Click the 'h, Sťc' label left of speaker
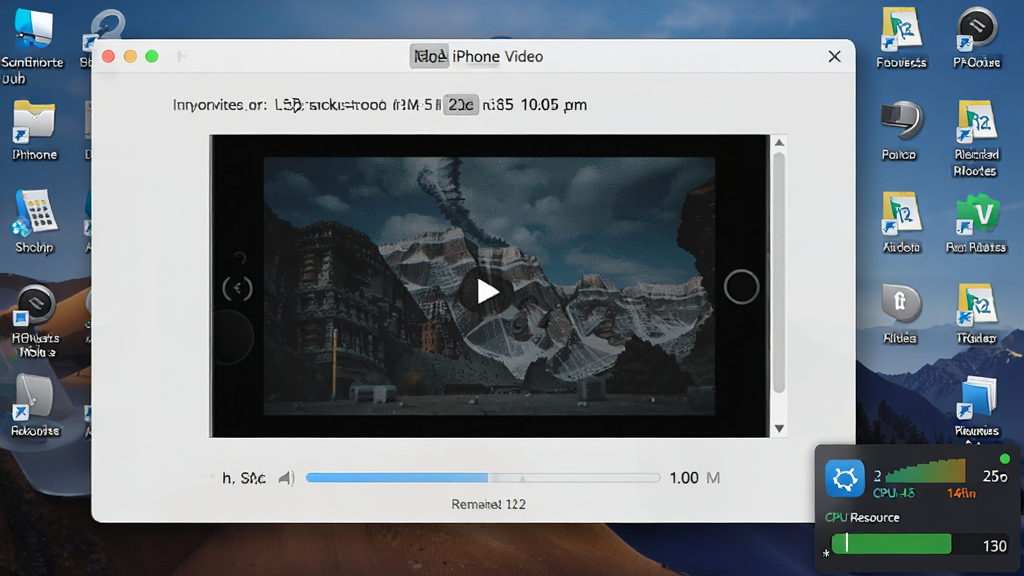Viewport: 1024px width, 576px height. (244, 478)
